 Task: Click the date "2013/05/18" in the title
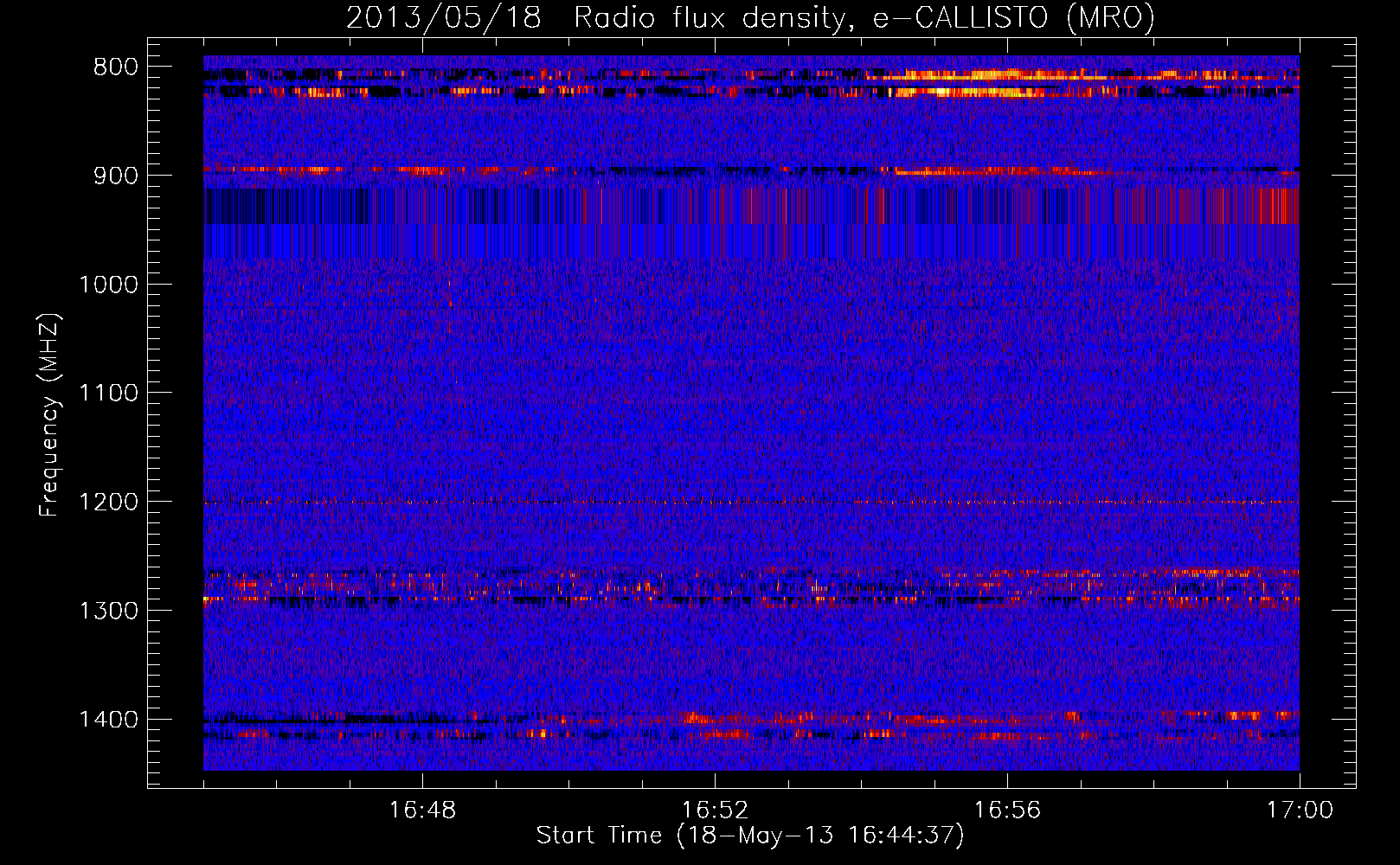pos(444,18)
